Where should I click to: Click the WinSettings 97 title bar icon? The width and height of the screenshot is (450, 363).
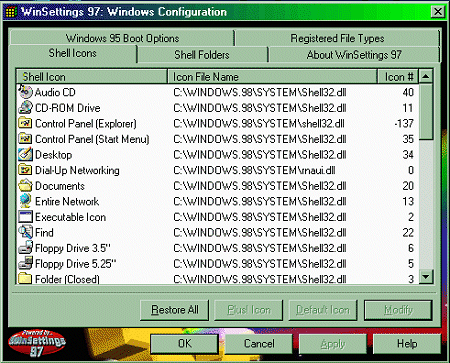(x=11, y=12)
